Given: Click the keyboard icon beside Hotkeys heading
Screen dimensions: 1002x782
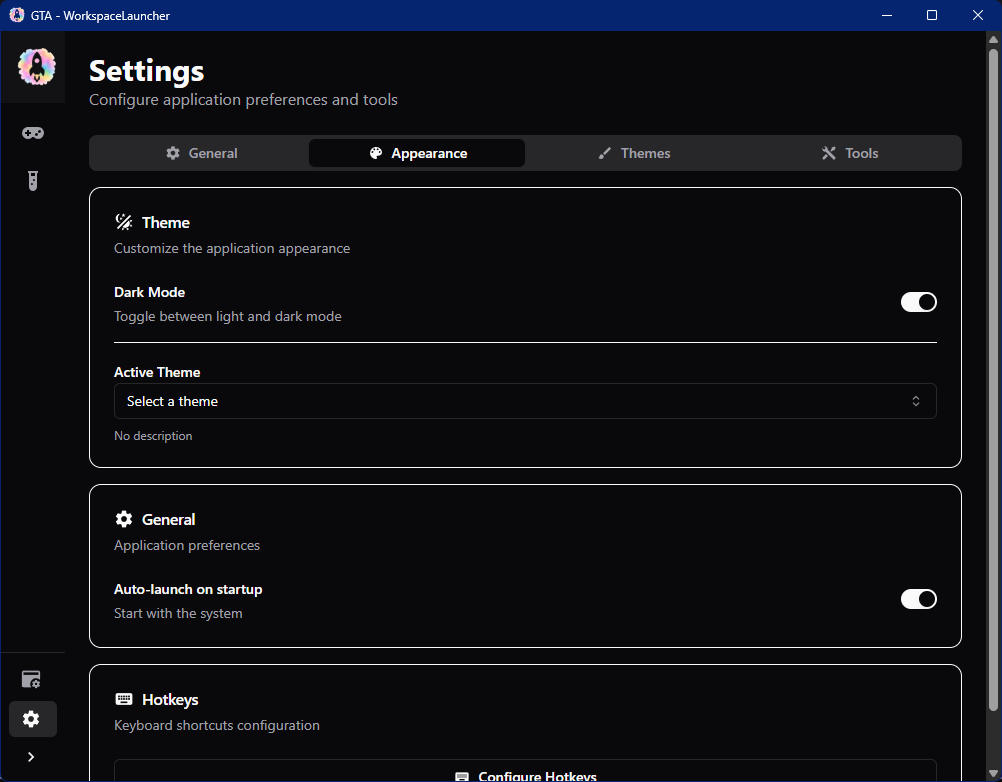Looking at the screenshot, I should point(124,698).
